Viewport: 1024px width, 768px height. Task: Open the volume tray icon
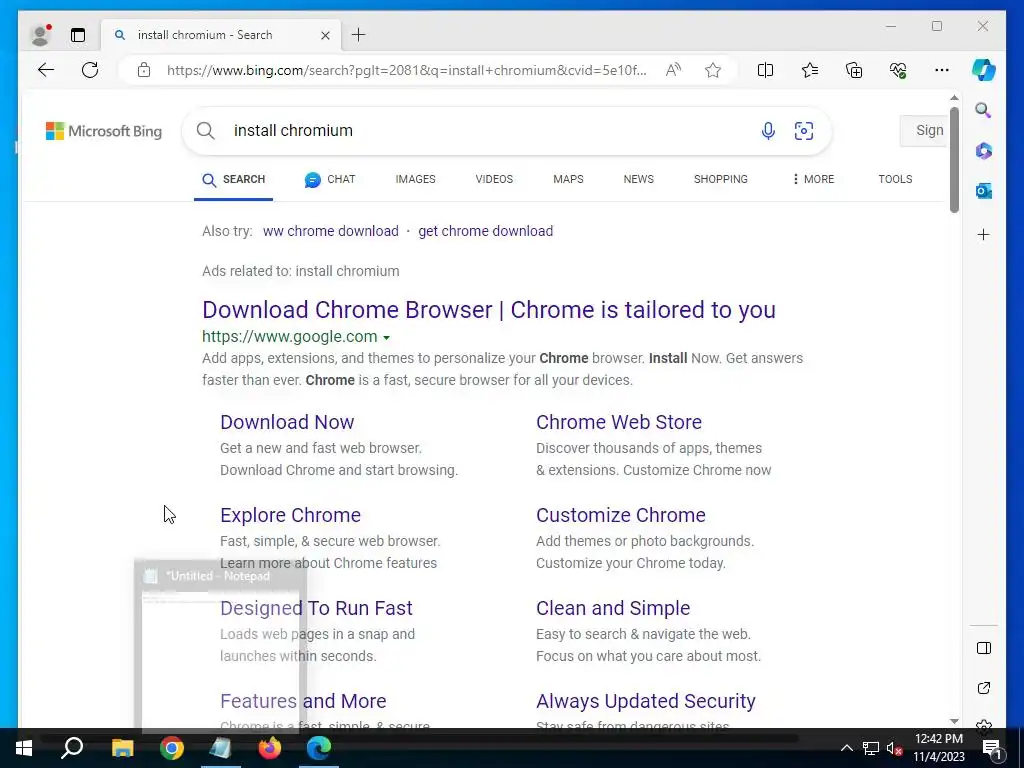(894, 748)
